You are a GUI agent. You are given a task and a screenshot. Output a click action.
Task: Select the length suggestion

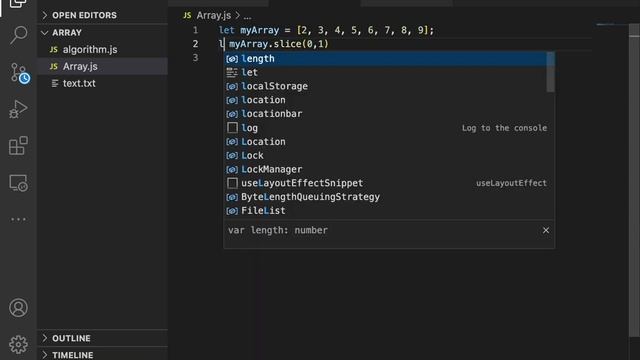pyautogui.click(x=386, y=58)
